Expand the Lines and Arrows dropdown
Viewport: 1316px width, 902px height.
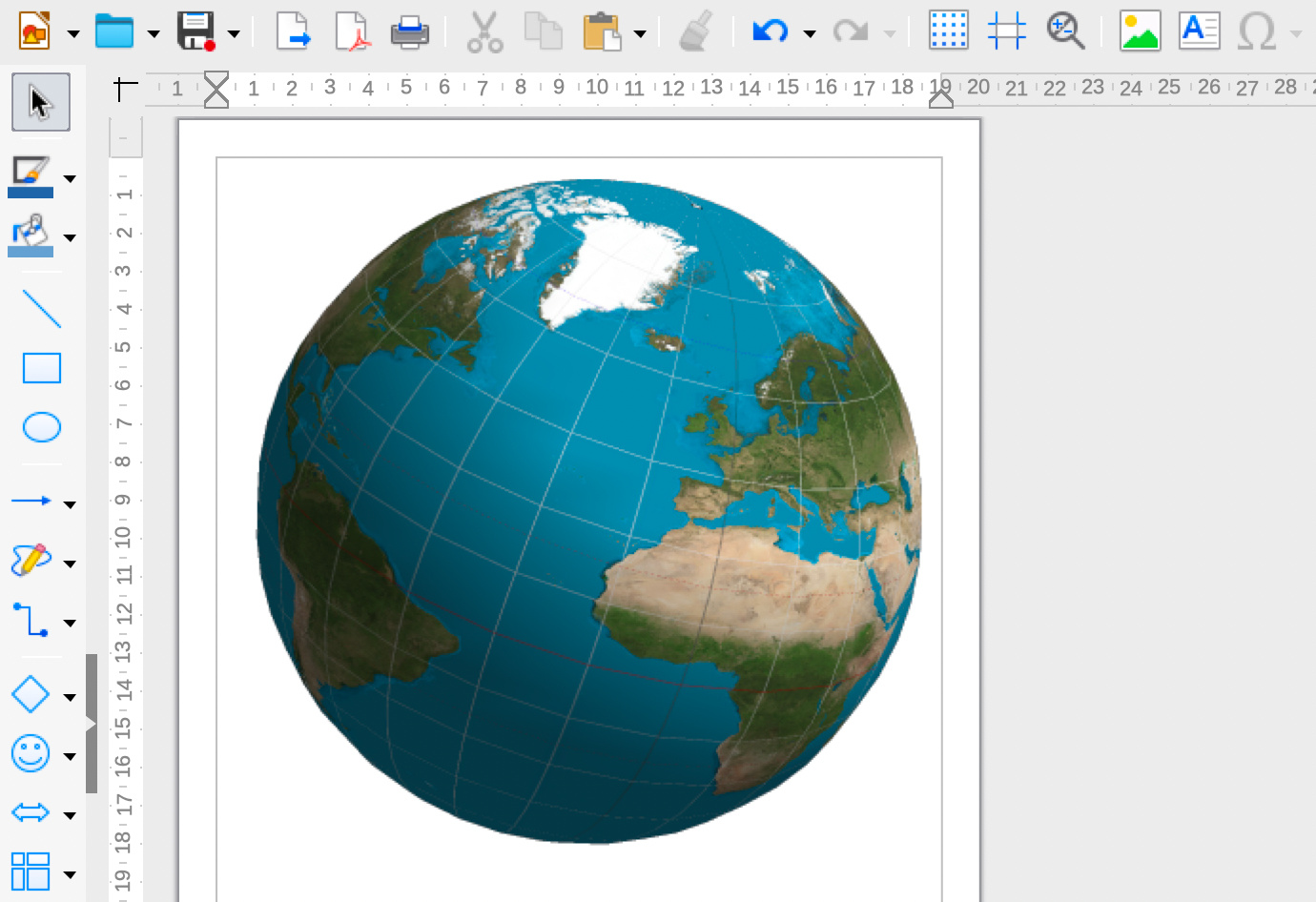pyautogui.click(x=70, y=504)
